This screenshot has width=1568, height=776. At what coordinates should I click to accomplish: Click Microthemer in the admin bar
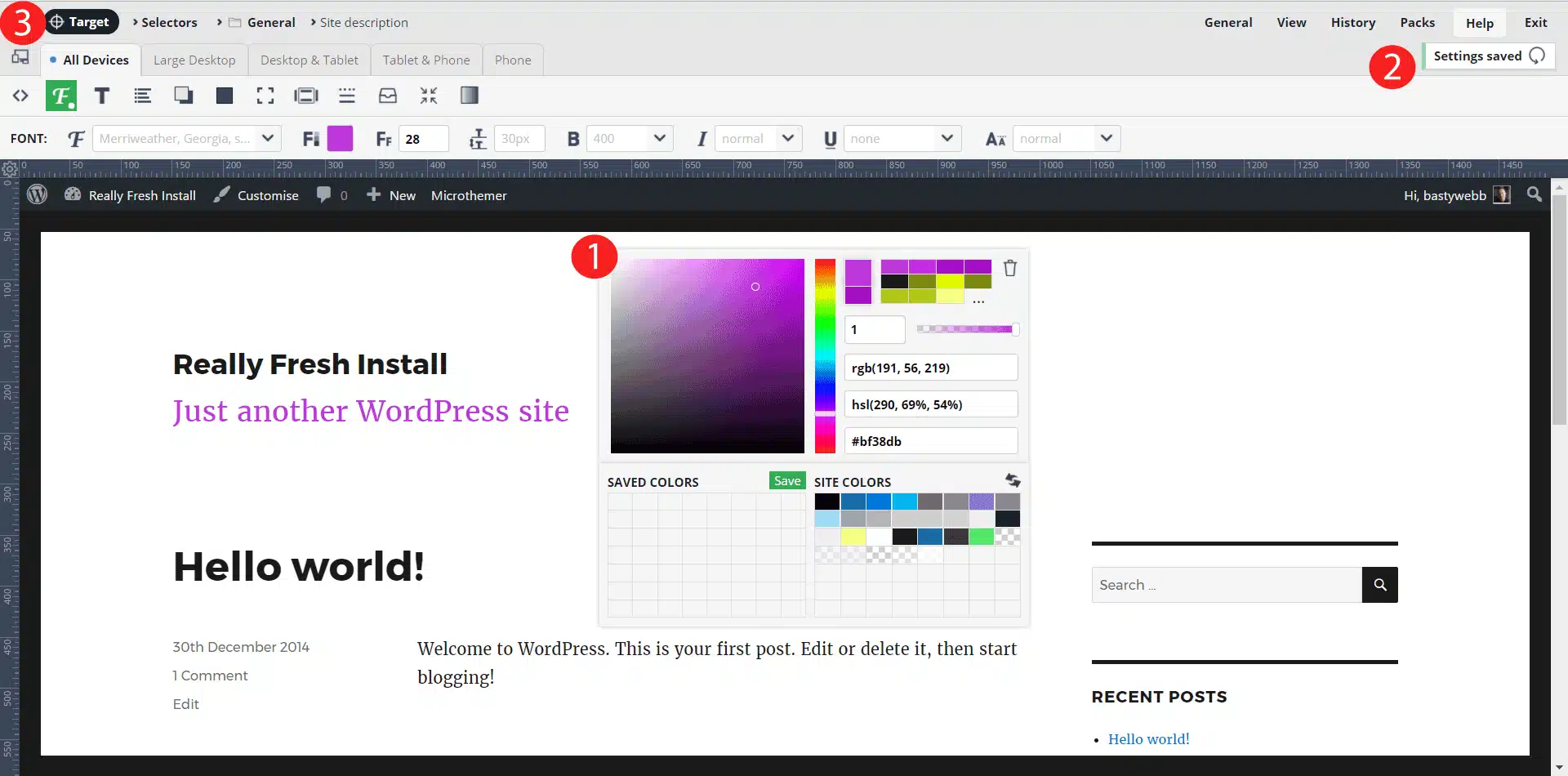[x=469, y=195]
